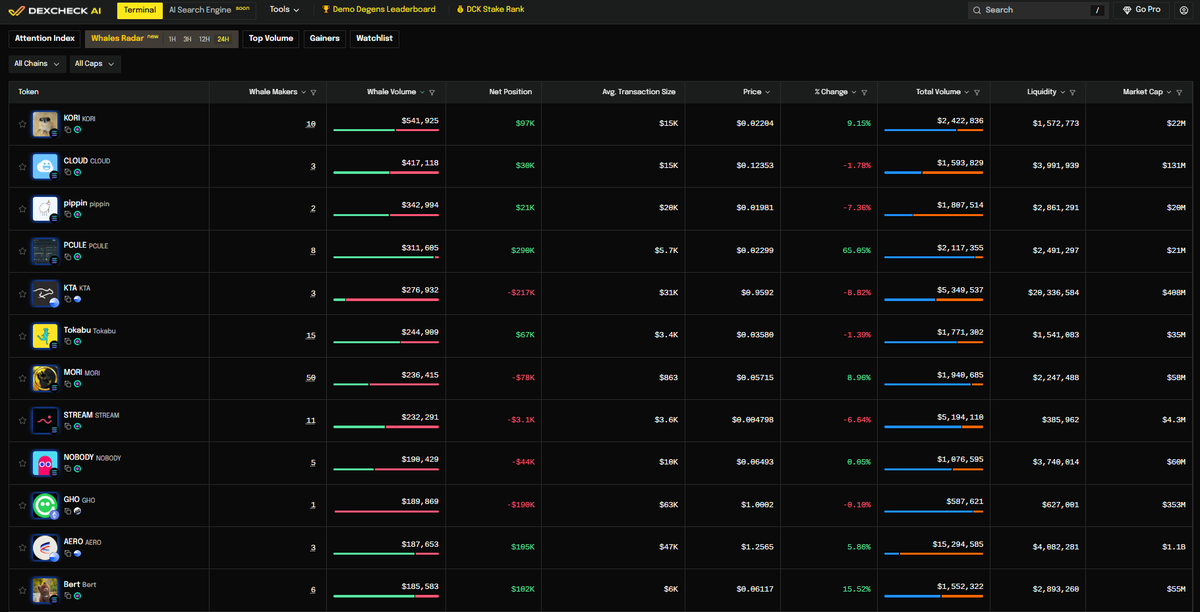Open Market Cap column filter funnel
This screenshot has width=1200, height=612.
(1178, 92)
